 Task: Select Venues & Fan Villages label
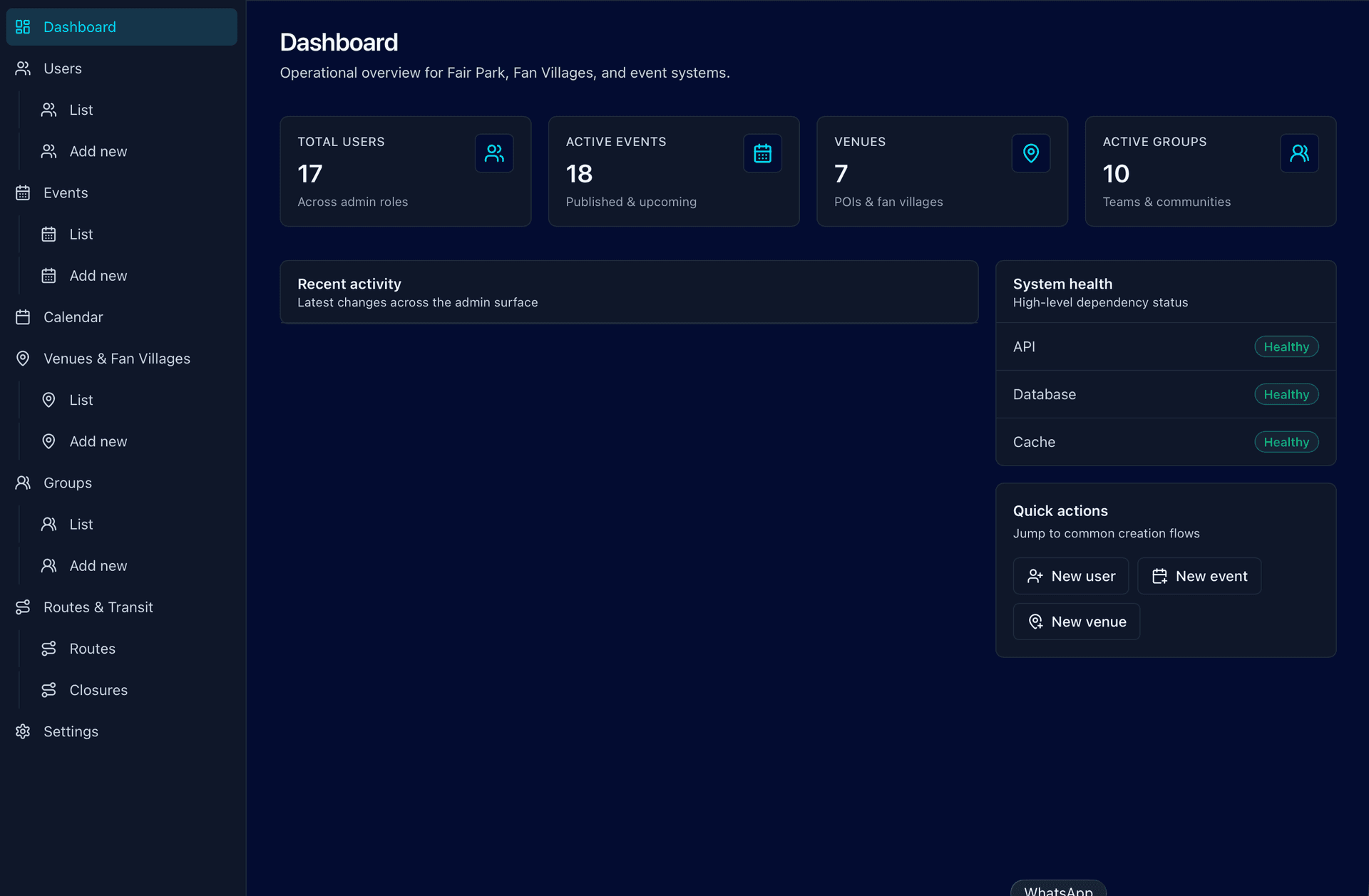click(x=117, y=359)
